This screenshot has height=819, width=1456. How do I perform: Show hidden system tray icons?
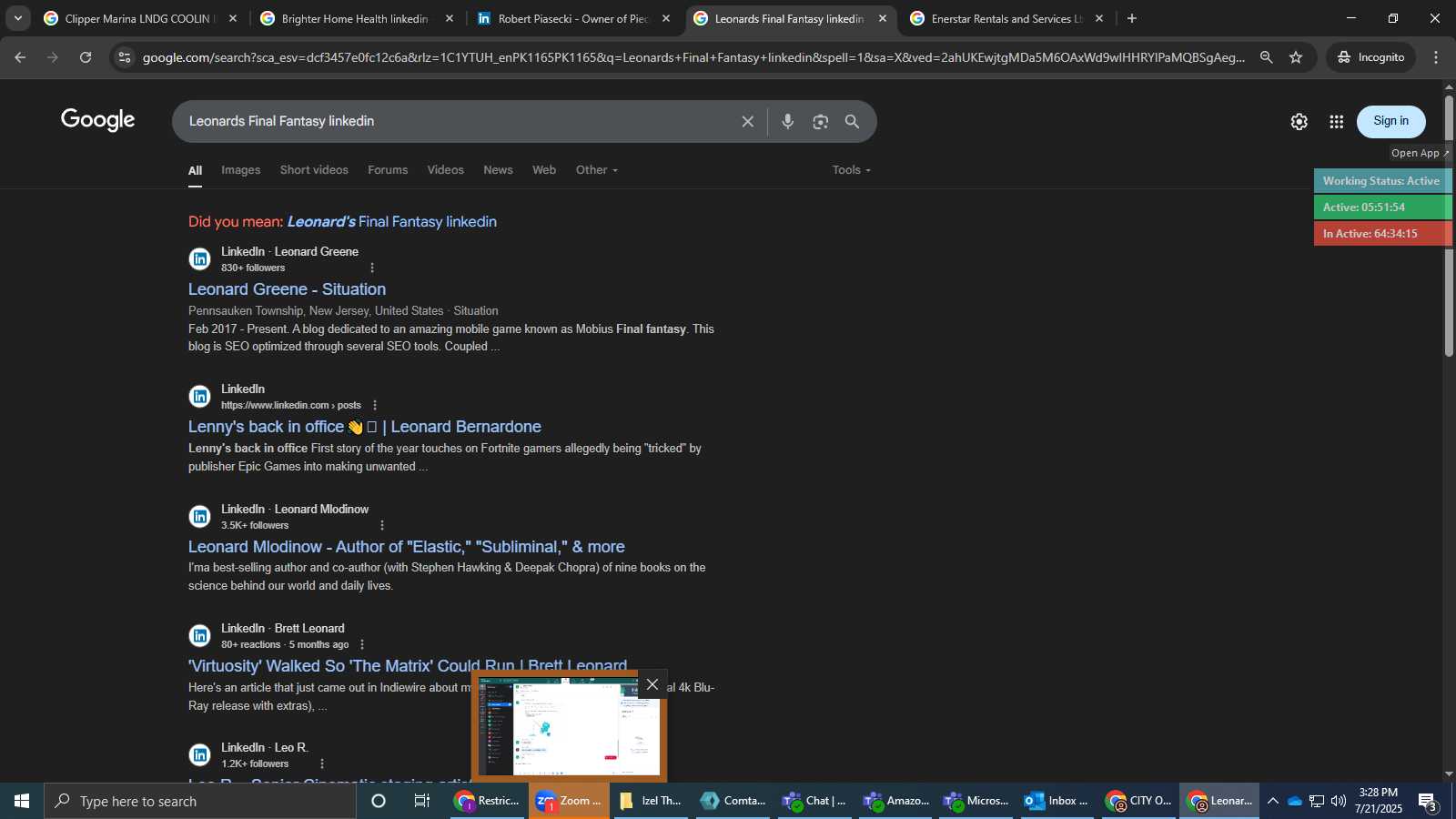(1272, 801)
